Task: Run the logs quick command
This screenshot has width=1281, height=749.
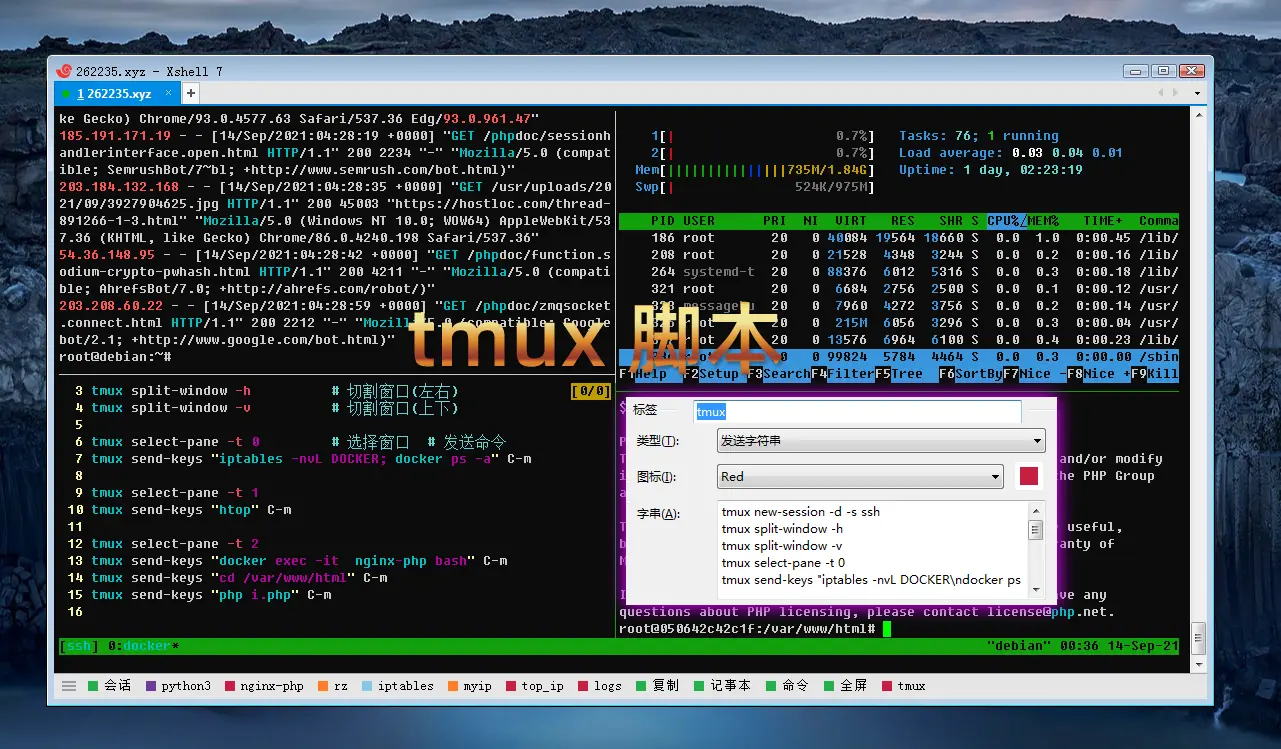Action: [x=600, y=686]
